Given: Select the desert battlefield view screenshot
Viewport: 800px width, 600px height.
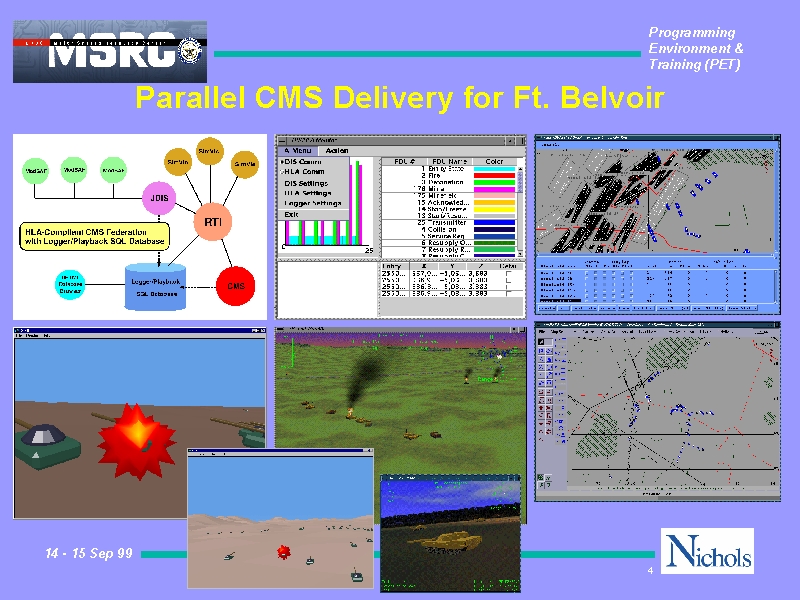Looking at the screenshot, I should tap(280, 519).
